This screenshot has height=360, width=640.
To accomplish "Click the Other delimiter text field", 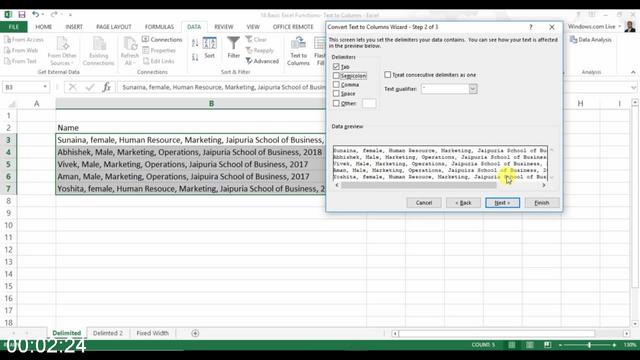I will point(369,103).
